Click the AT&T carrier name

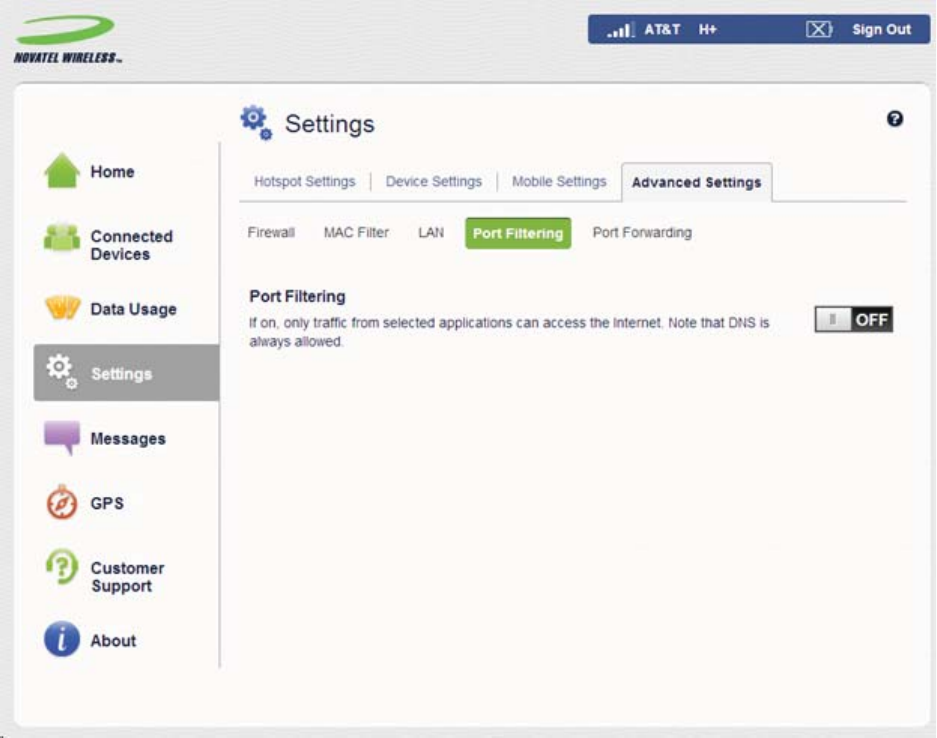(x=662, y=29)
